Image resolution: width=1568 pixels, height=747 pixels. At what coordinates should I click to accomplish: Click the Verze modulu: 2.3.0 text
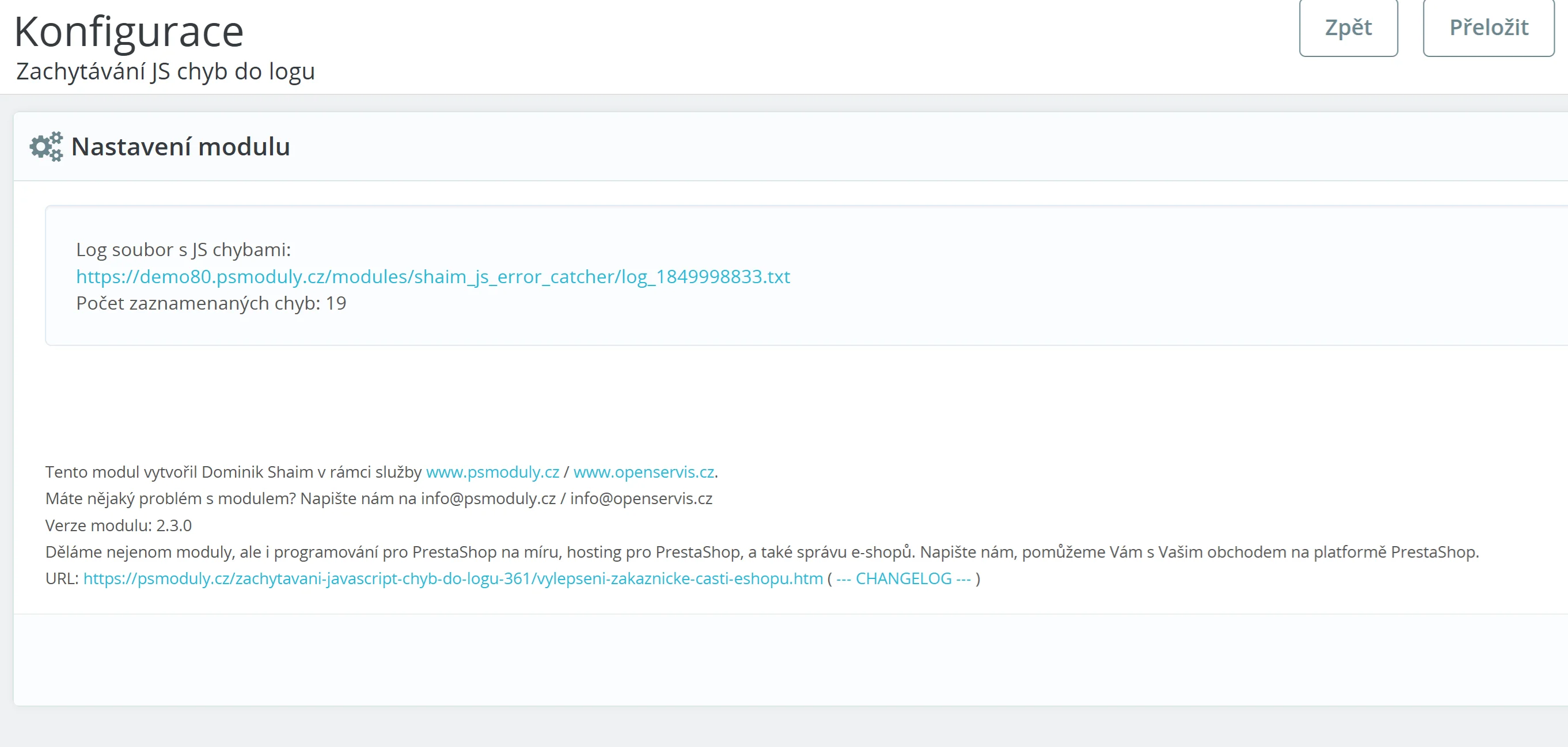(118, 525)
